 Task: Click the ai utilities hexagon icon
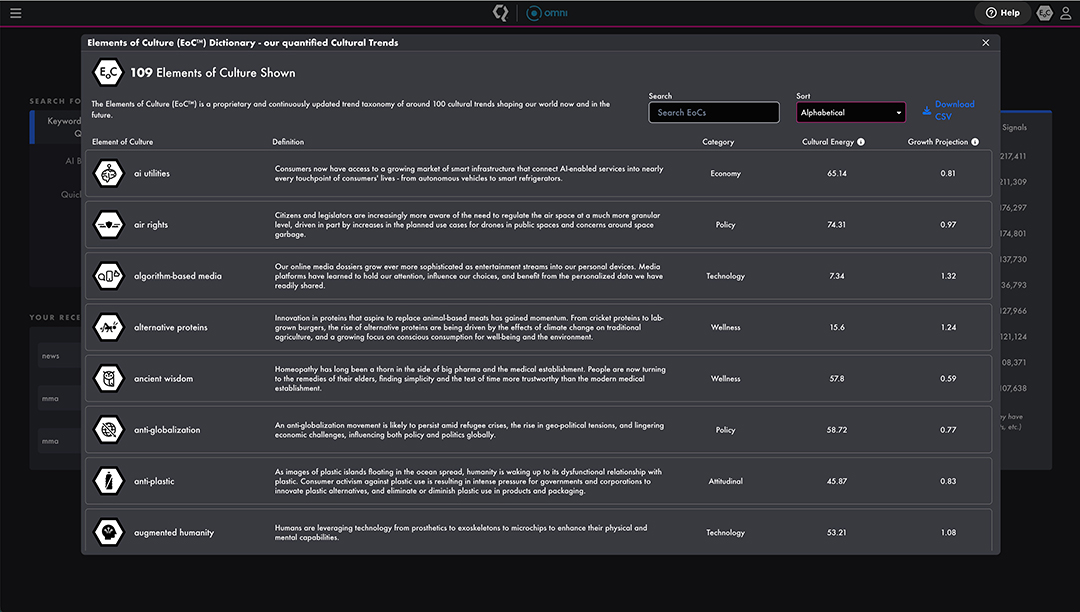point(108,173)
